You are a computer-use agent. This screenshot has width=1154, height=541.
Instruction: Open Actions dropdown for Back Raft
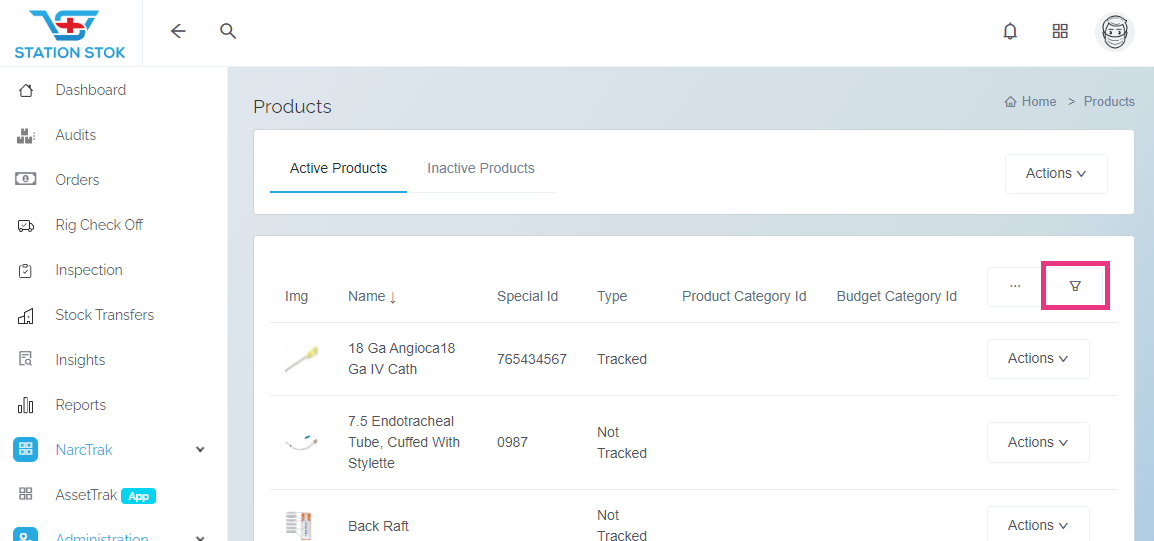coord(1038,524)
